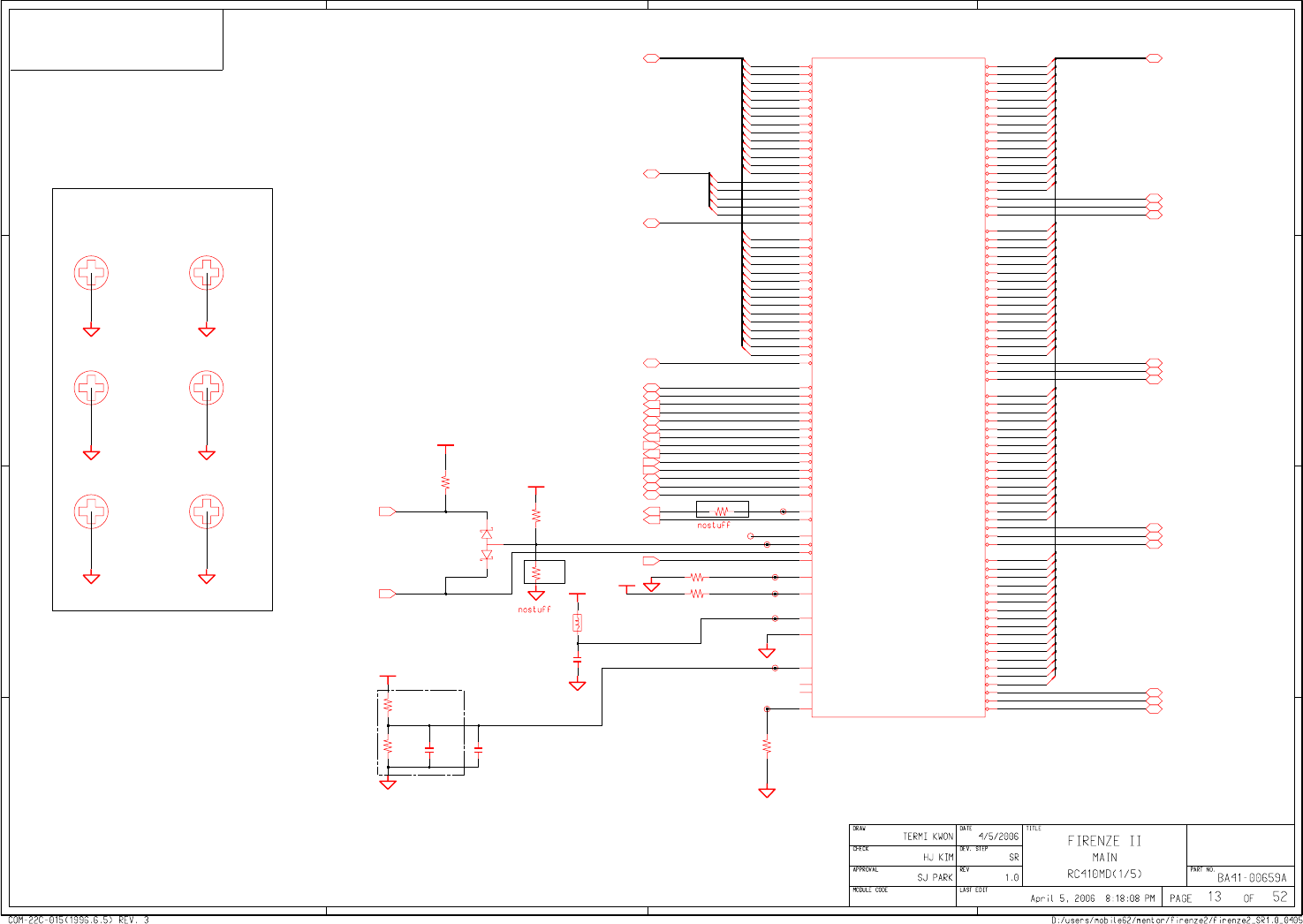Click the title text "FIRENZE II"
Viewport: 1303px width, 924px height.
click(x=1104, y=841)
